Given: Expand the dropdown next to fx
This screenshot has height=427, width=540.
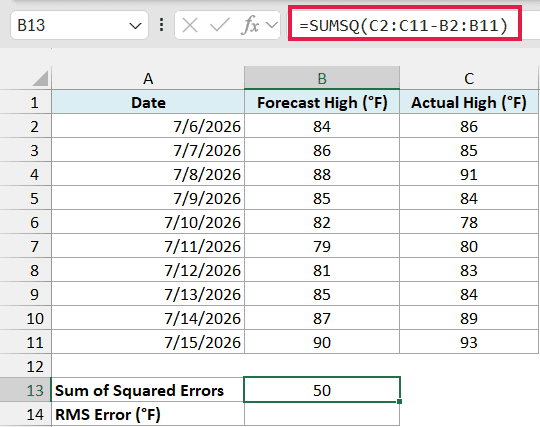Looking at the screenshot, I should pyautogui.click(x=272, y=25).
